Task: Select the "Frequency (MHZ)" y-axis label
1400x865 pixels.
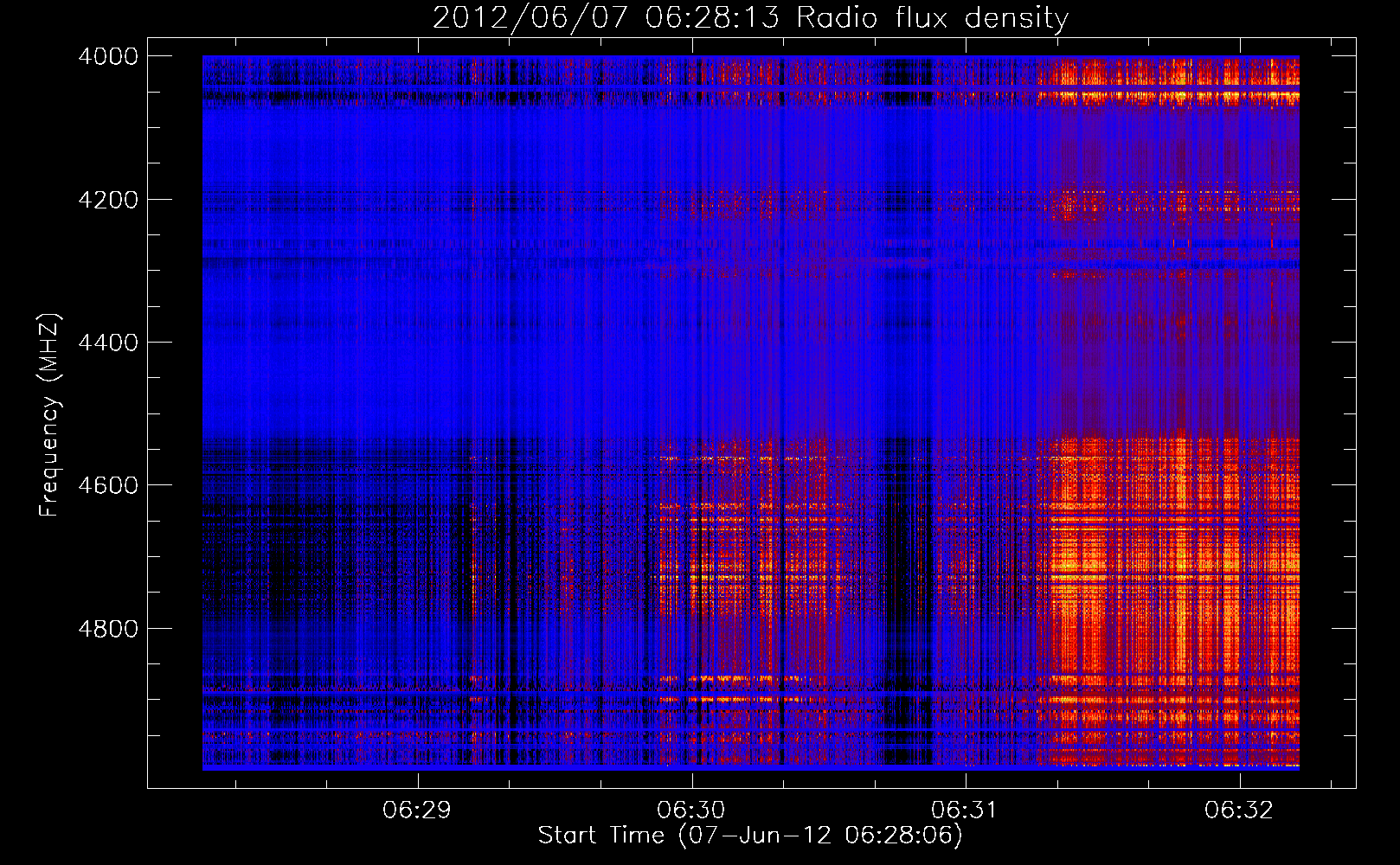Action: click(50, 415)
